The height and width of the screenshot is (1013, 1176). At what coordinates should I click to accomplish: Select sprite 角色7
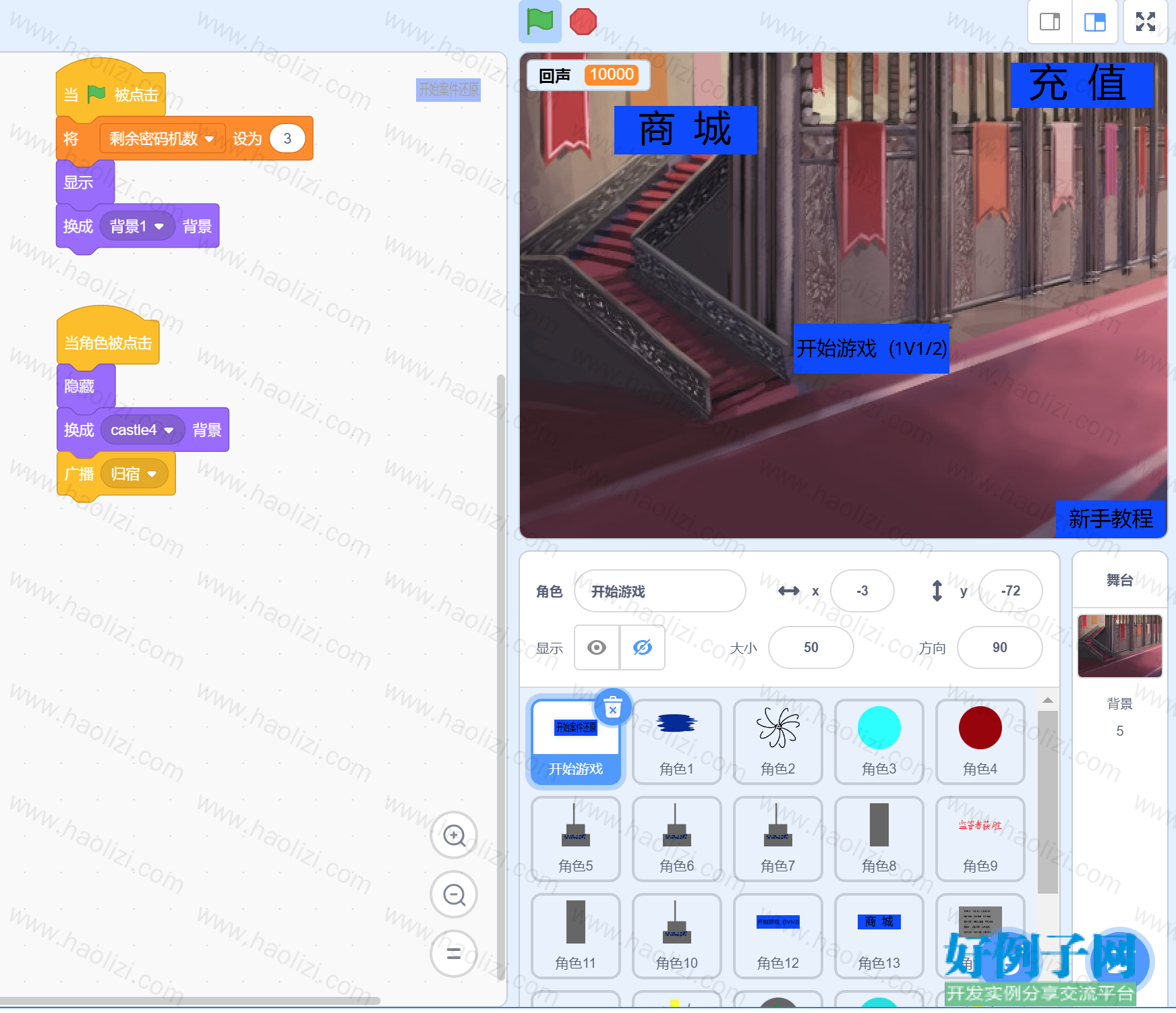(778, 839)
